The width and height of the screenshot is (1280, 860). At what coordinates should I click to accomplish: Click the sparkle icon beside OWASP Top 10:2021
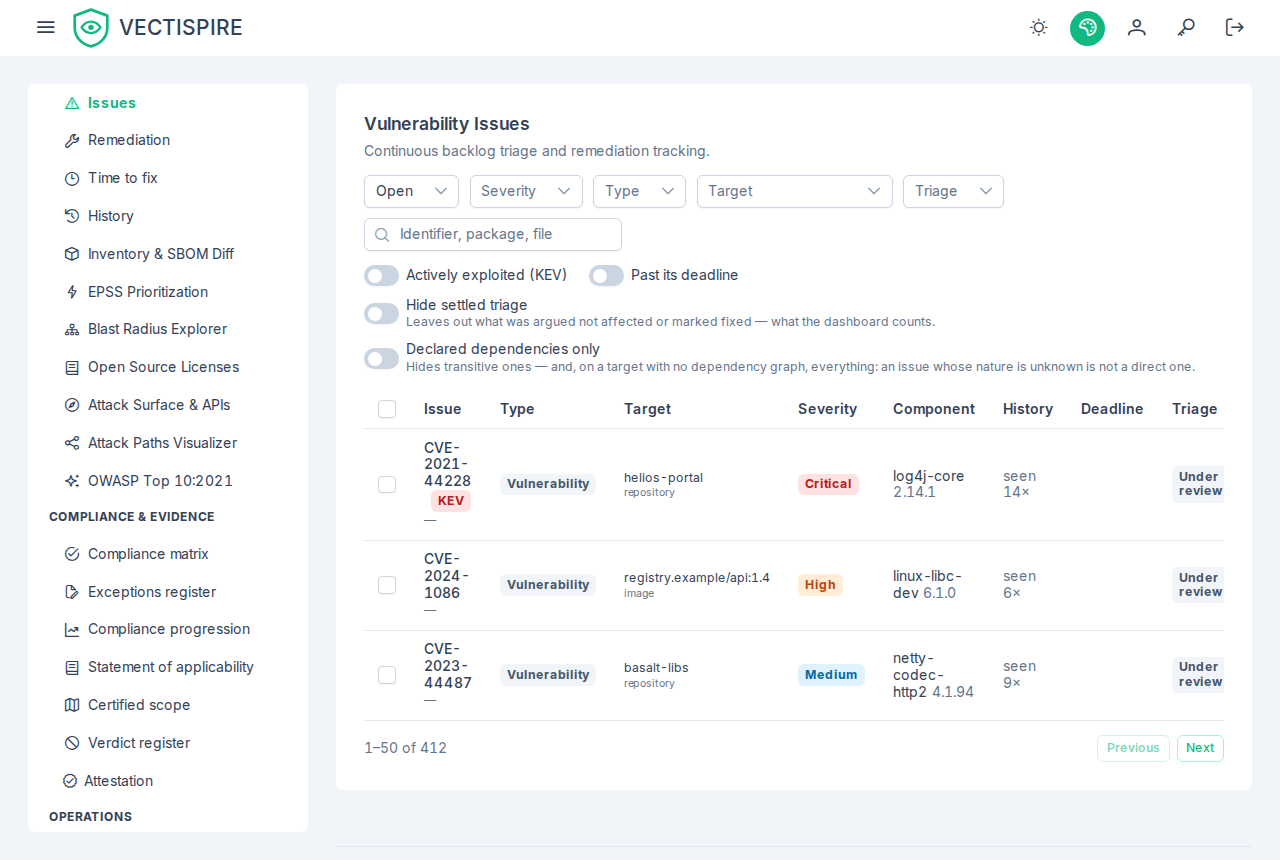pos(72,481)
